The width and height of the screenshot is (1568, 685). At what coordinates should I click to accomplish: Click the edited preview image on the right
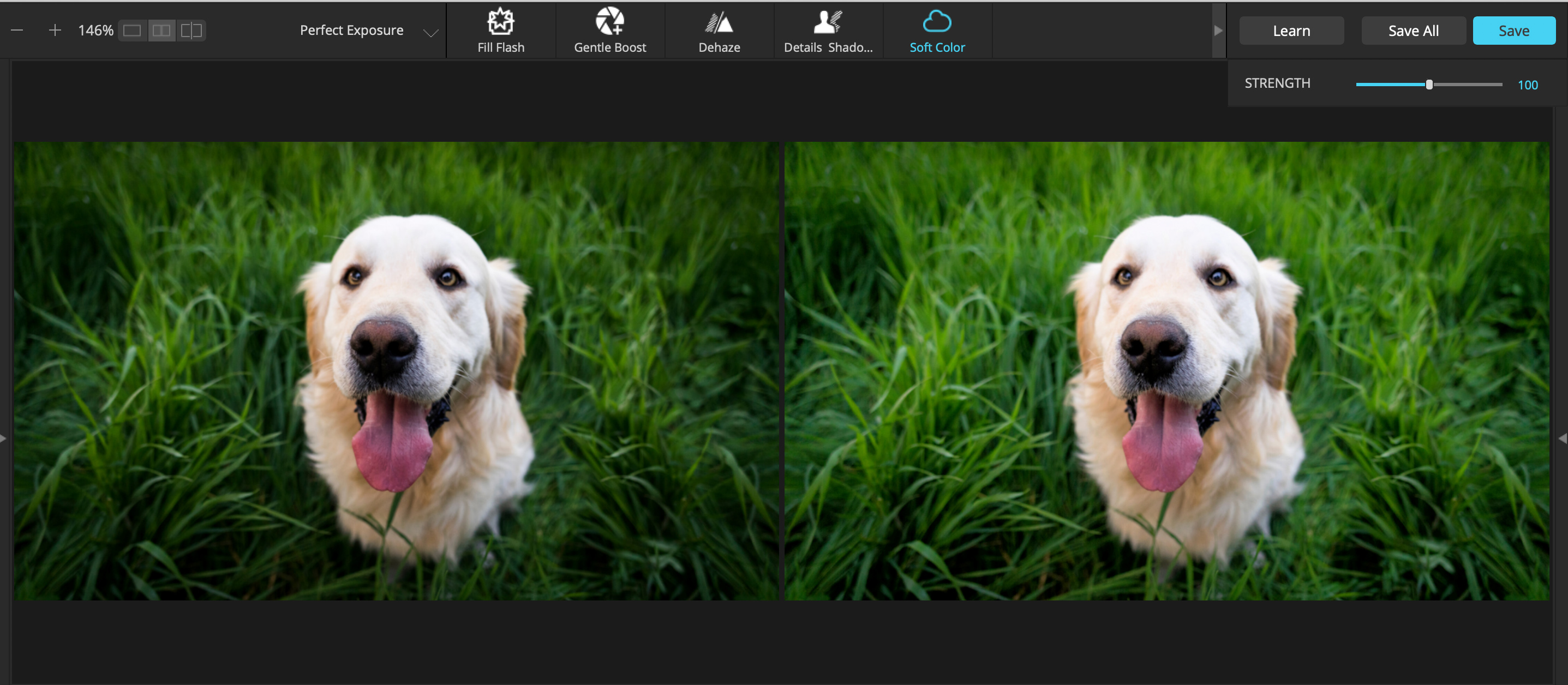point(1166,371)
